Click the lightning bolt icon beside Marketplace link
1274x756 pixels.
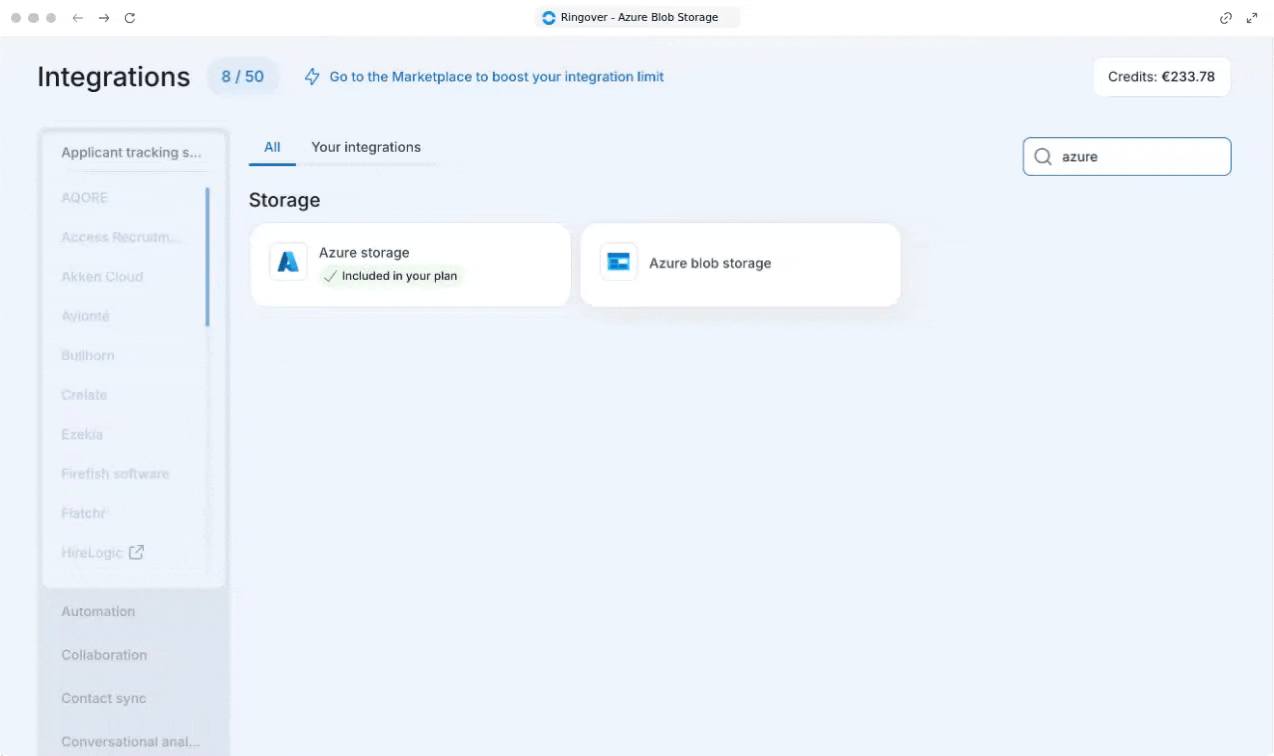[313, 77]
